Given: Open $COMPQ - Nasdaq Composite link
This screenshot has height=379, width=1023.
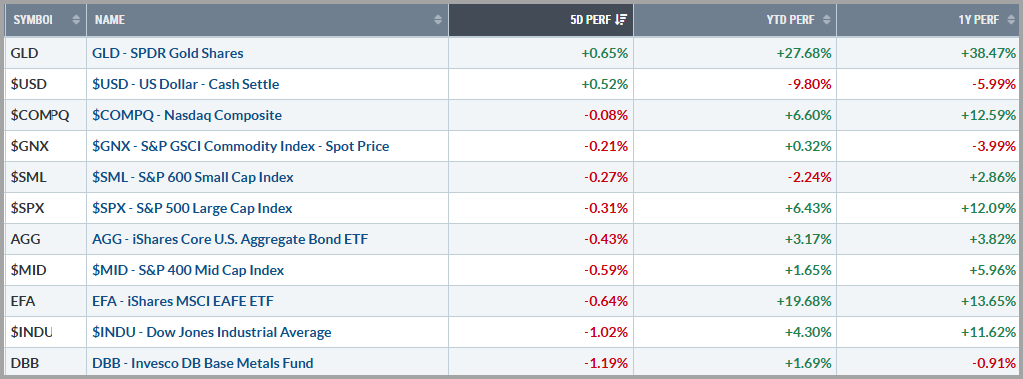Looking at the screenshot, I should coord(187,115).
